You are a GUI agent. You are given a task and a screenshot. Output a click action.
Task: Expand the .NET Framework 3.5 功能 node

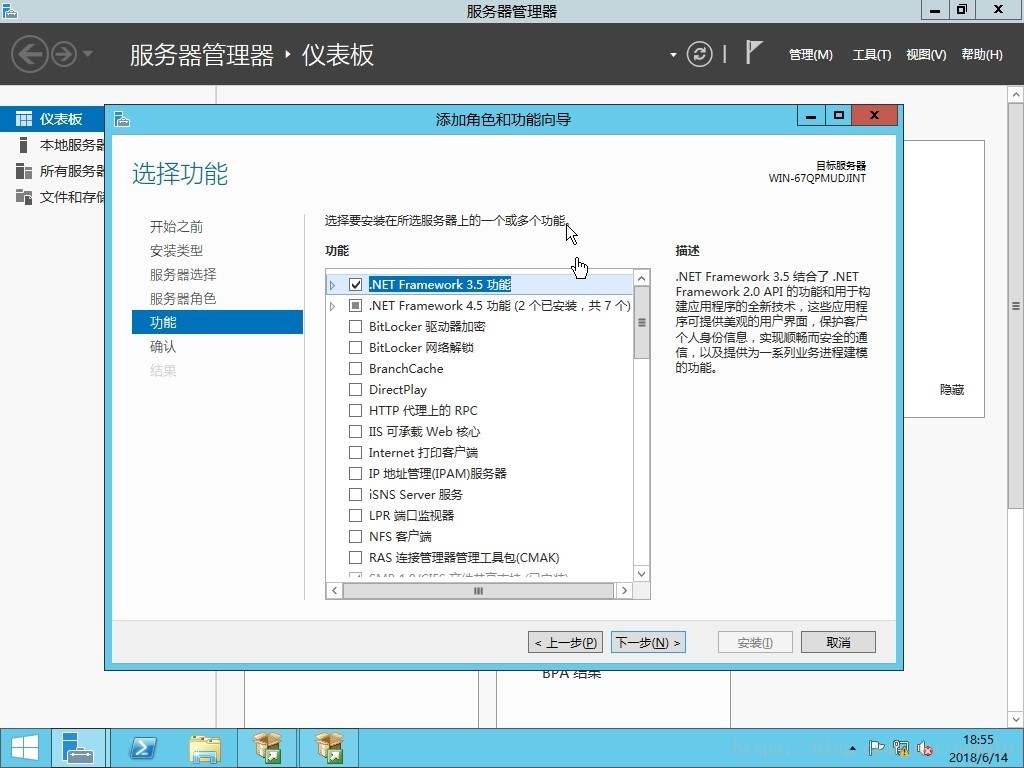click(332, 285)
